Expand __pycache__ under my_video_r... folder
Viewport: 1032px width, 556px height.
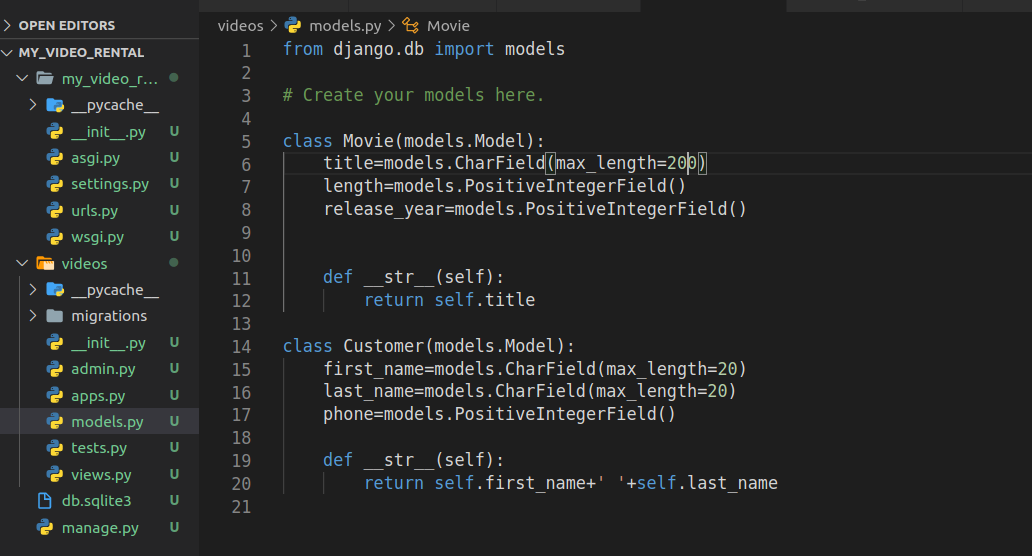(x=32, y=105)
